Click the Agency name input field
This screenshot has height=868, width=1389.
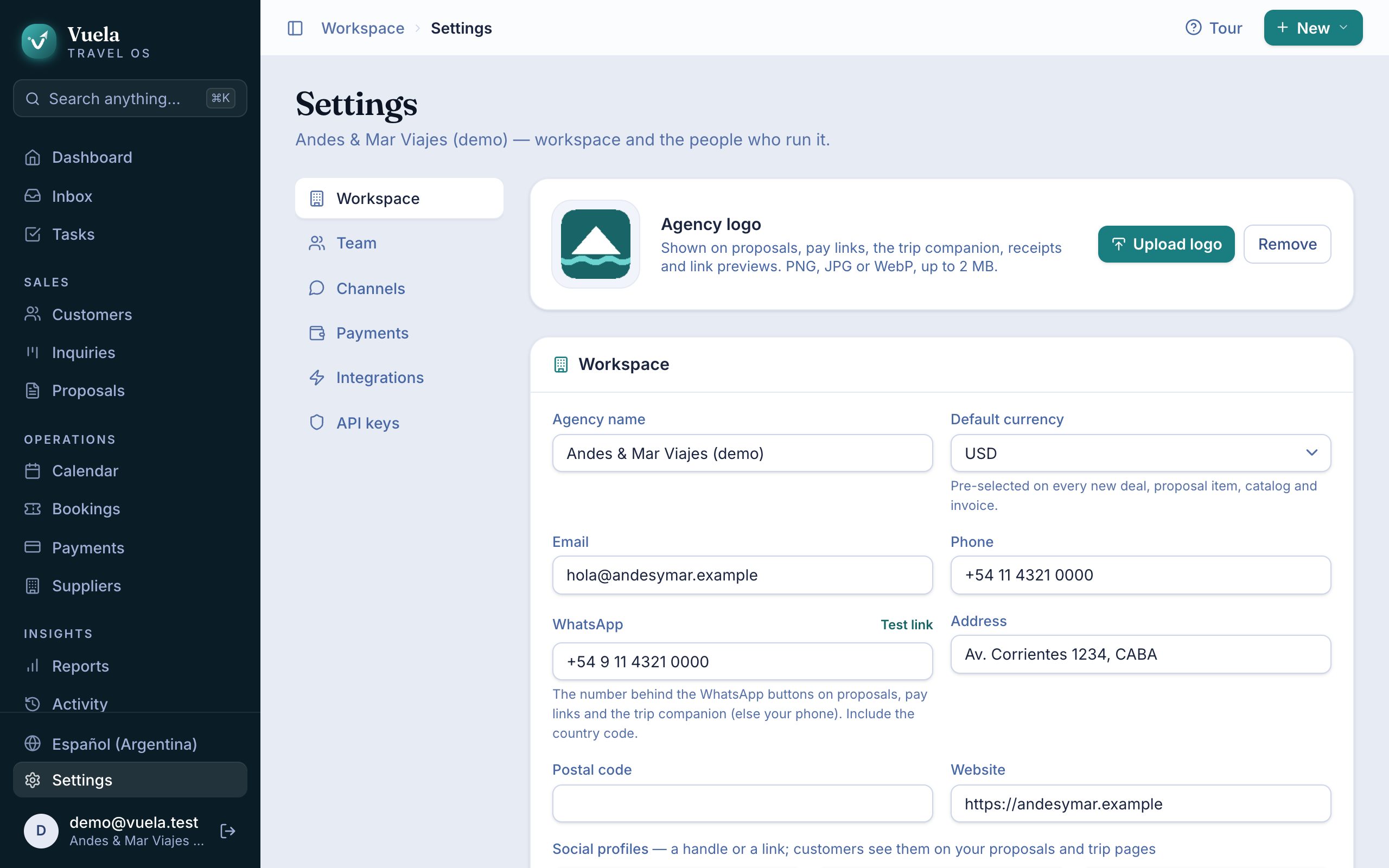pyautogui.click(x=742, y=453)
